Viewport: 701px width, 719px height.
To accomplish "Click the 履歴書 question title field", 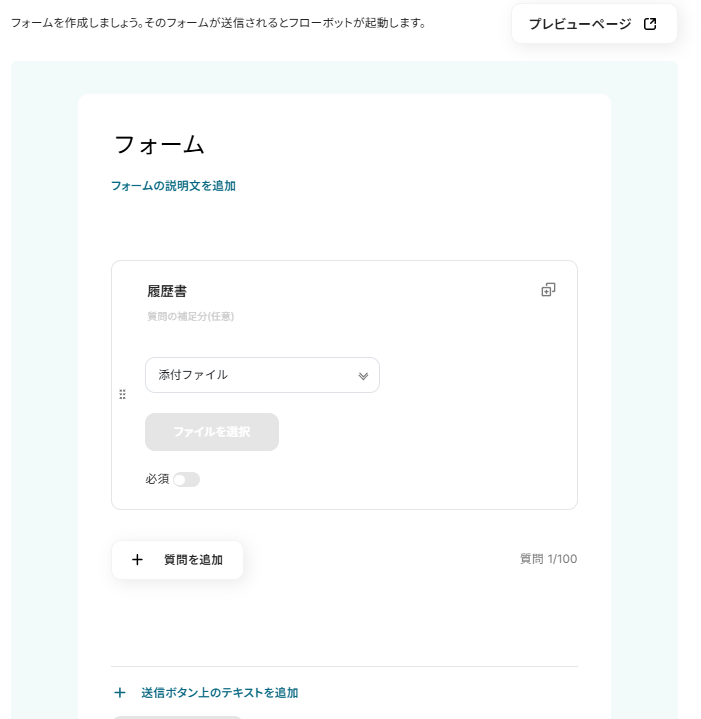I will click(x=167, y=291).
